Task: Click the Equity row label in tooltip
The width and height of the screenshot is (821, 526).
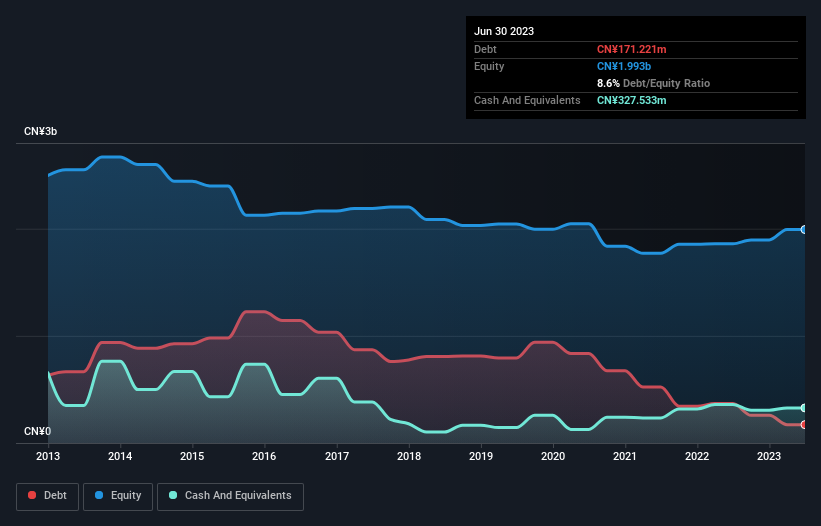Action: coord(489,66)
